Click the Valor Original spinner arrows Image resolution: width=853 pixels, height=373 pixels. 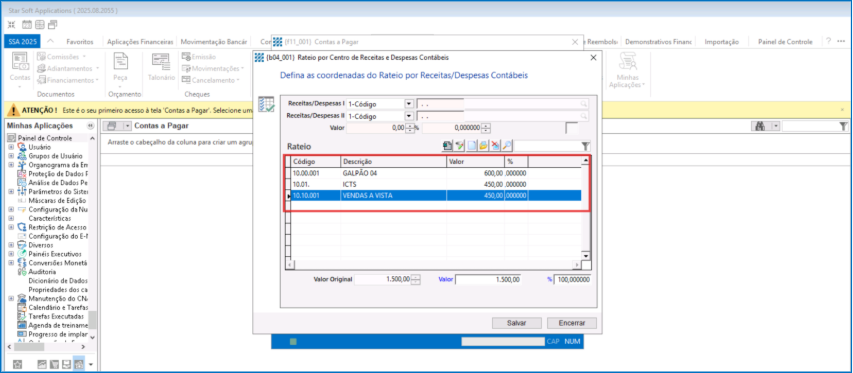click(416, 279)
